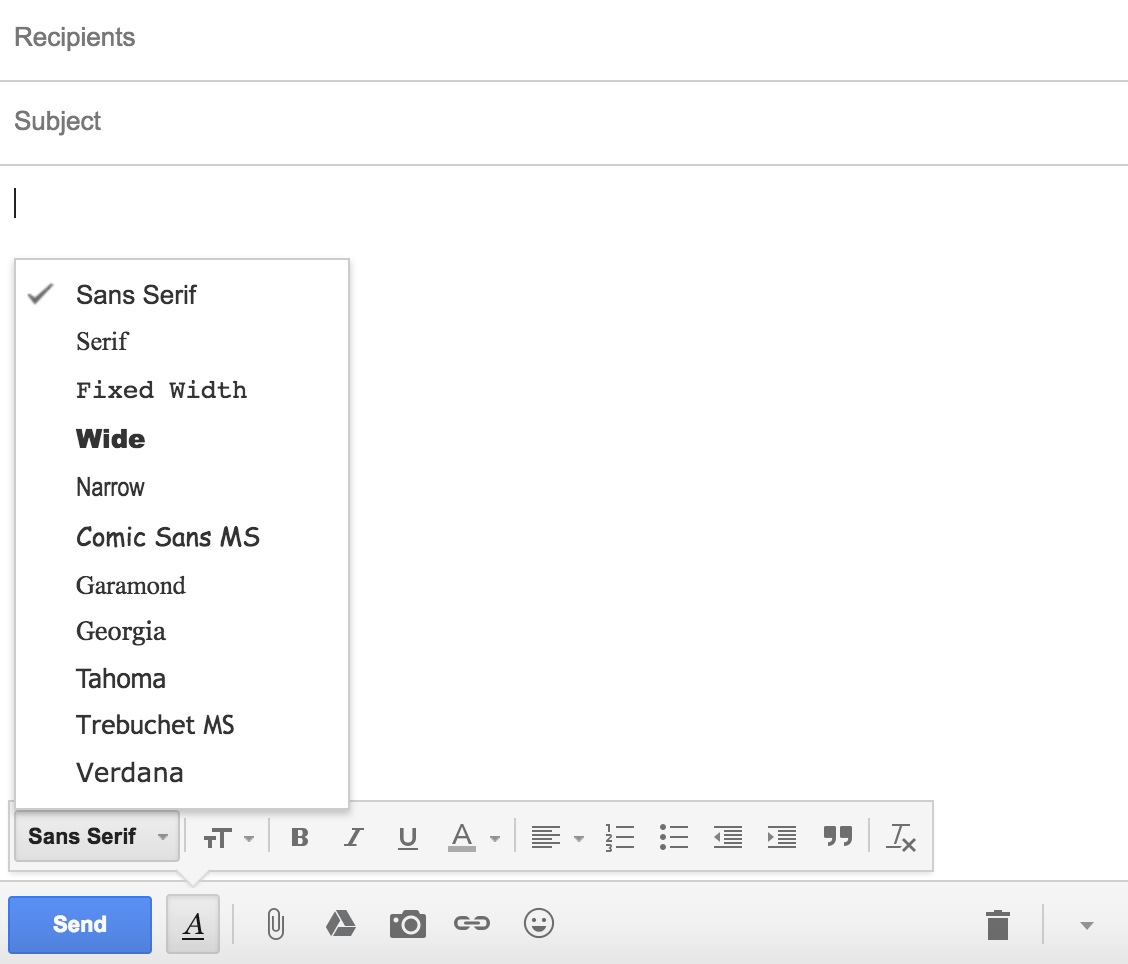
Task: Click the blue Send button
Action: pyautogui.click(x=80, y=924)
